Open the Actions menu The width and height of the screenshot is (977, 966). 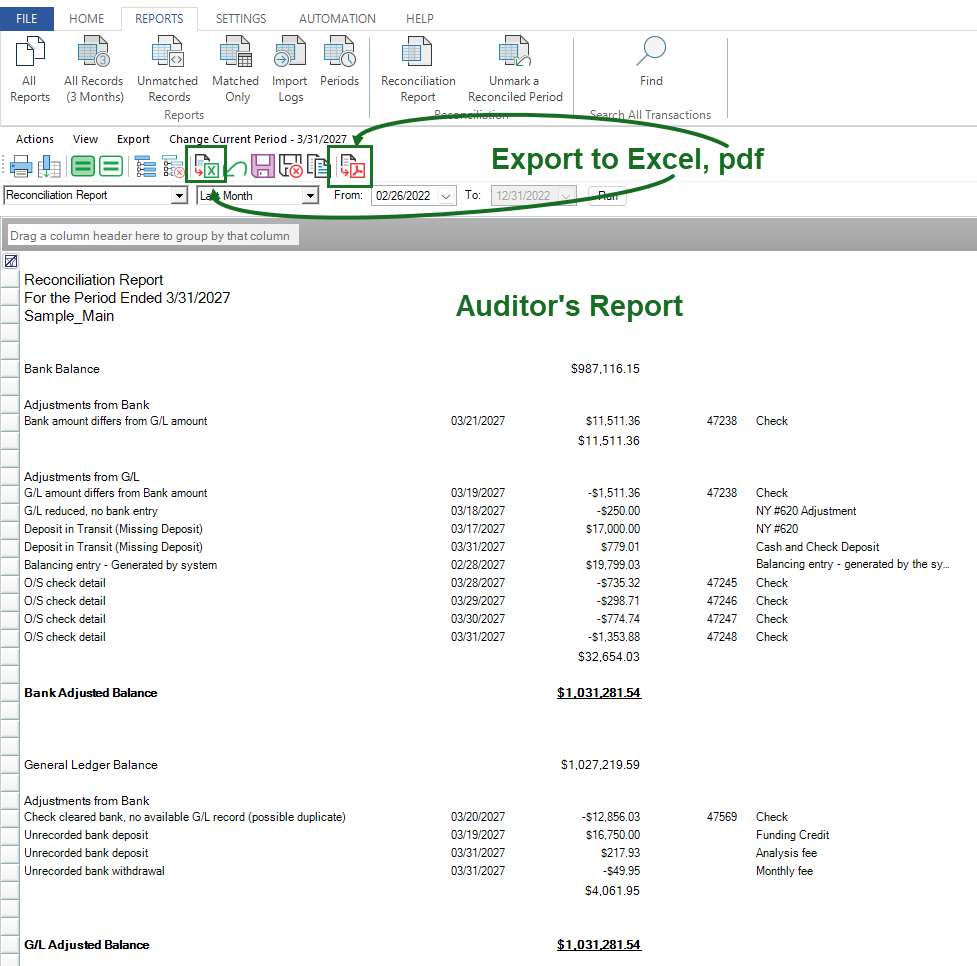(x=35, y=139)
